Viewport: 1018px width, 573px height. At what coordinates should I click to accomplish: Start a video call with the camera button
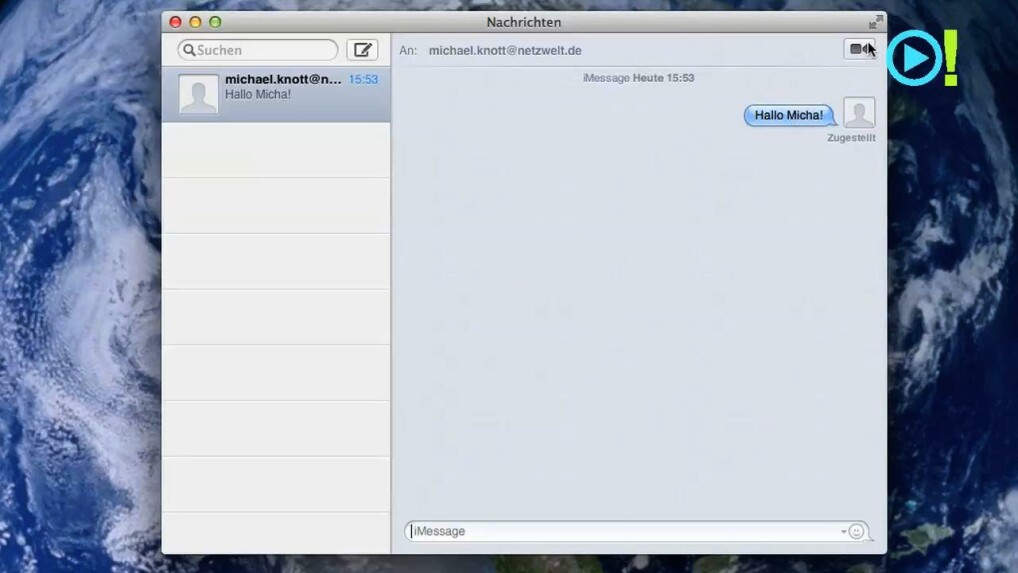tap(859, 49)
